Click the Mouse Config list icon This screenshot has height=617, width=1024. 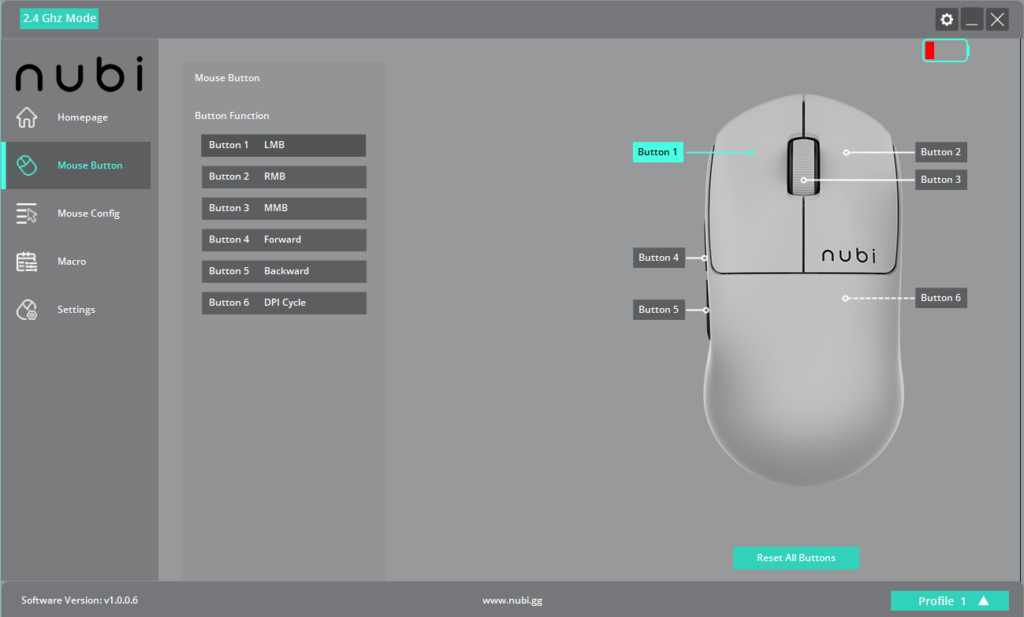click(27, 214)
